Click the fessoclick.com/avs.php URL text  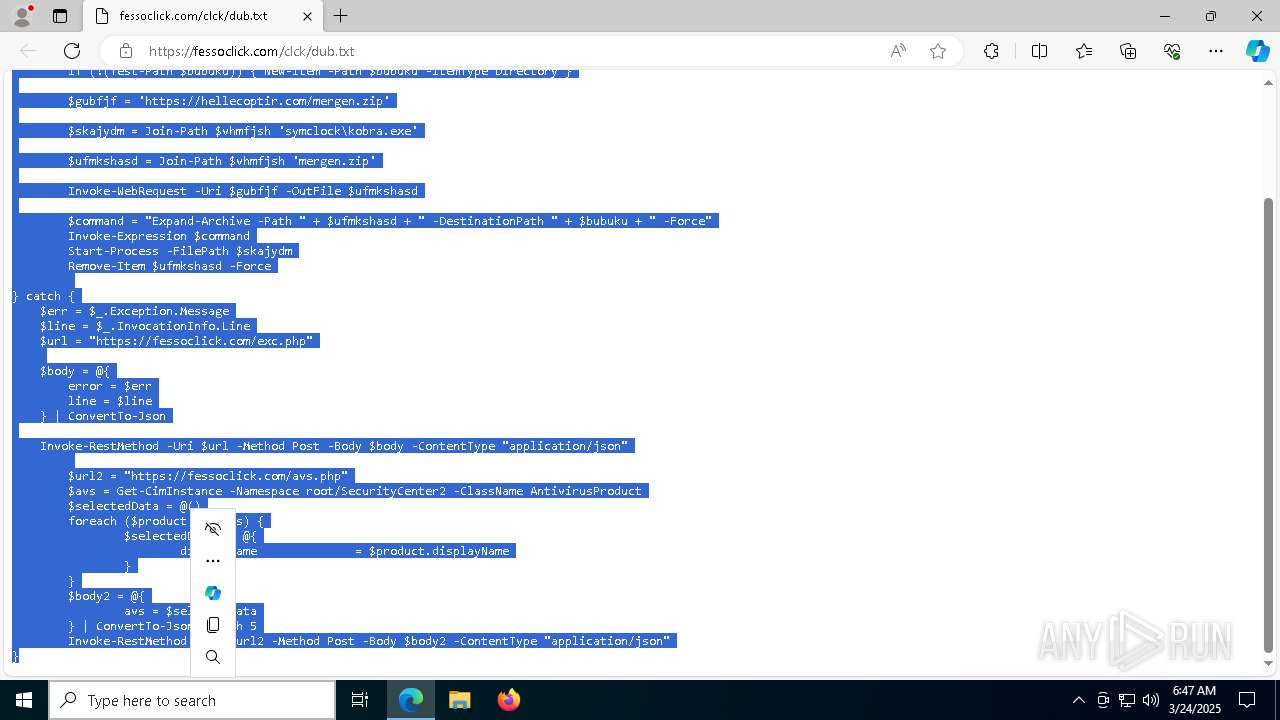tap(236, 476)
